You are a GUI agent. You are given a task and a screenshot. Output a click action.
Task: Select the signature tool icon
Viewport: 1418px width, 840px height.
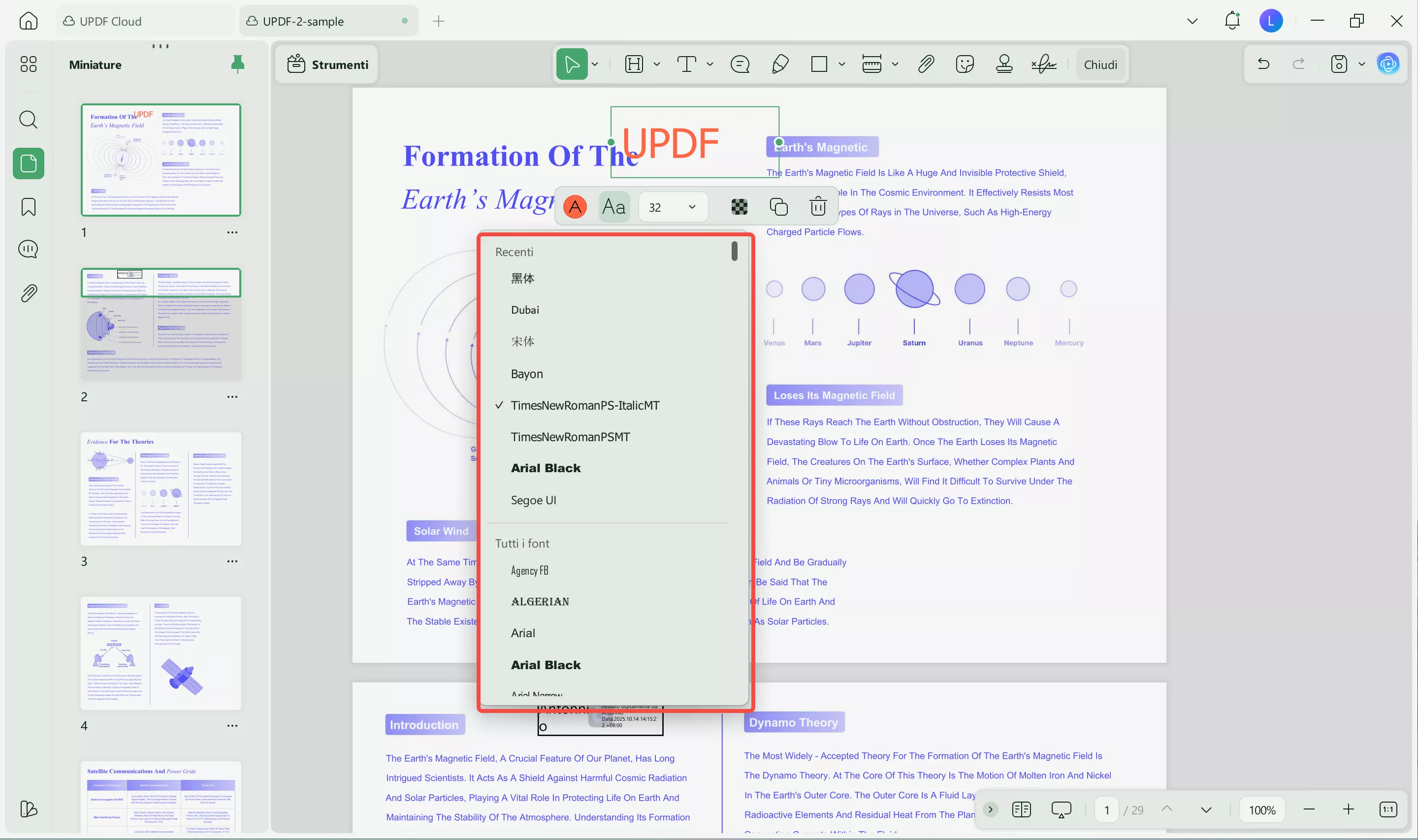(1043, 65)
